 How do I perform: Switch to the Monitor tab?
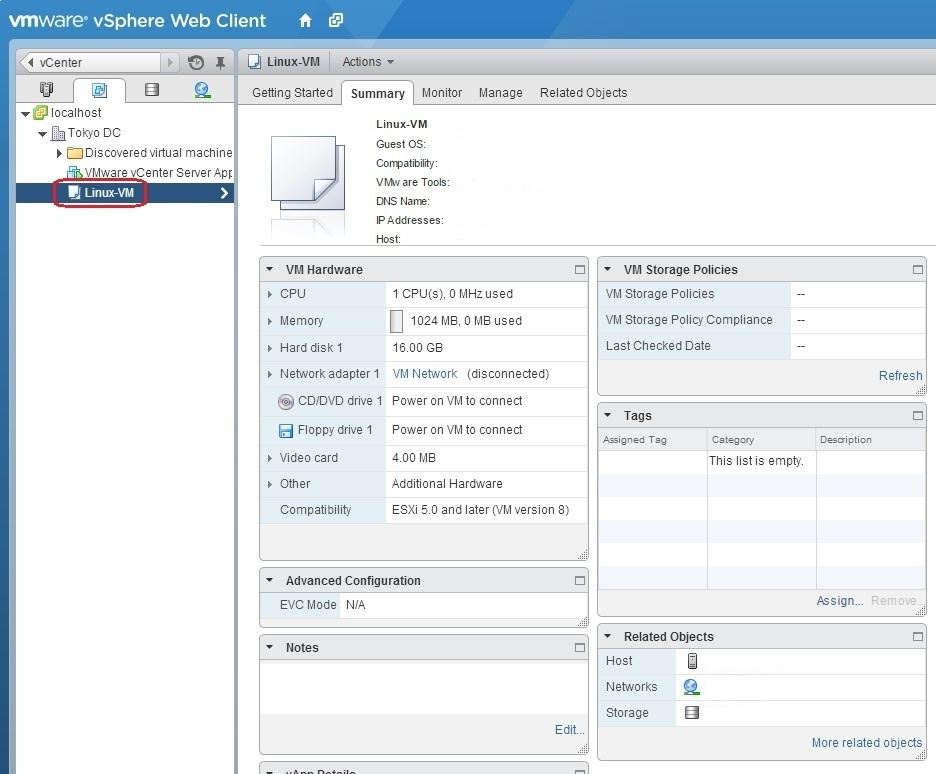point(442,93)
